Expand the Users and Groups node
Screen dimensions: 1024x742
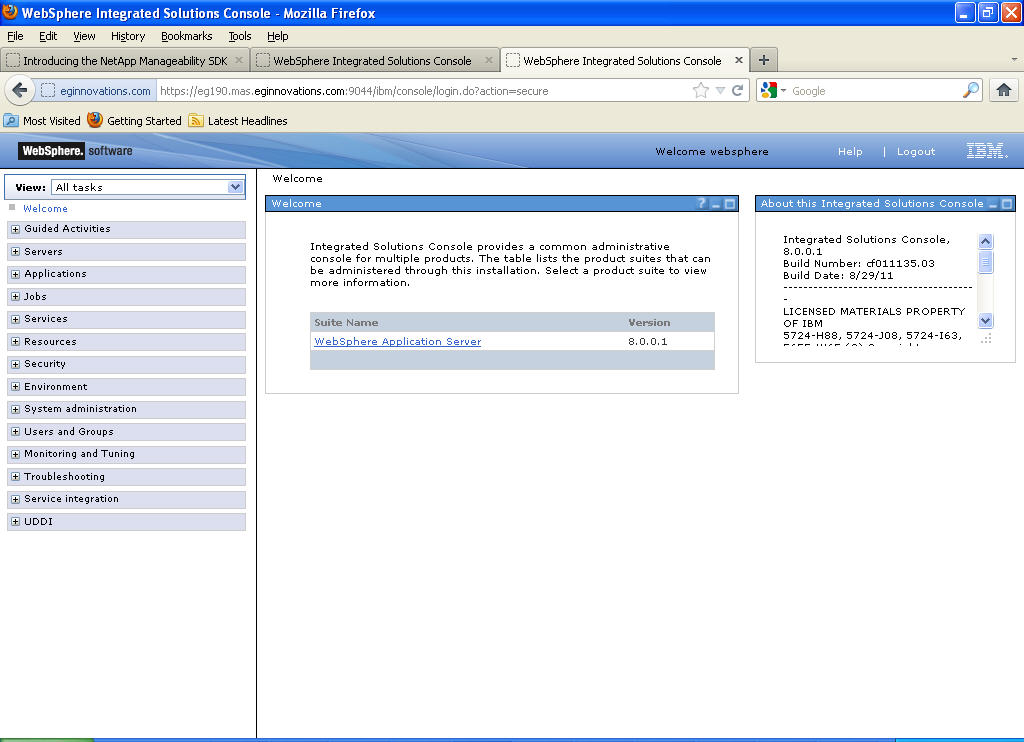tap(15, 432)
